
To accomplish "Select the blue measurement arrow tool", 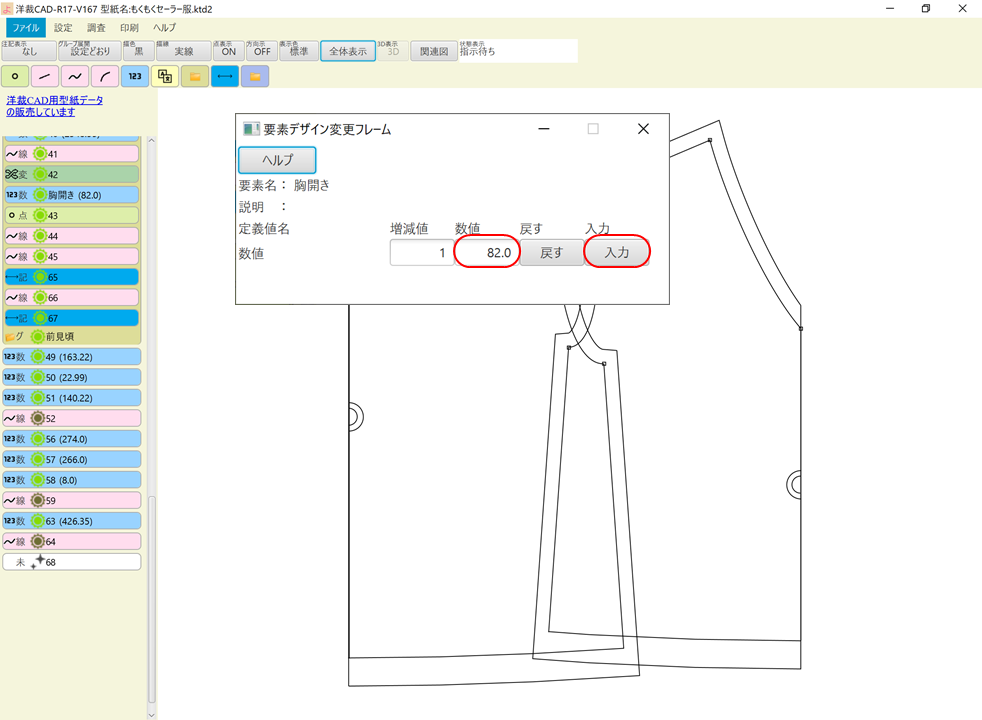I will pyautogui.click(x=224, y=76).
